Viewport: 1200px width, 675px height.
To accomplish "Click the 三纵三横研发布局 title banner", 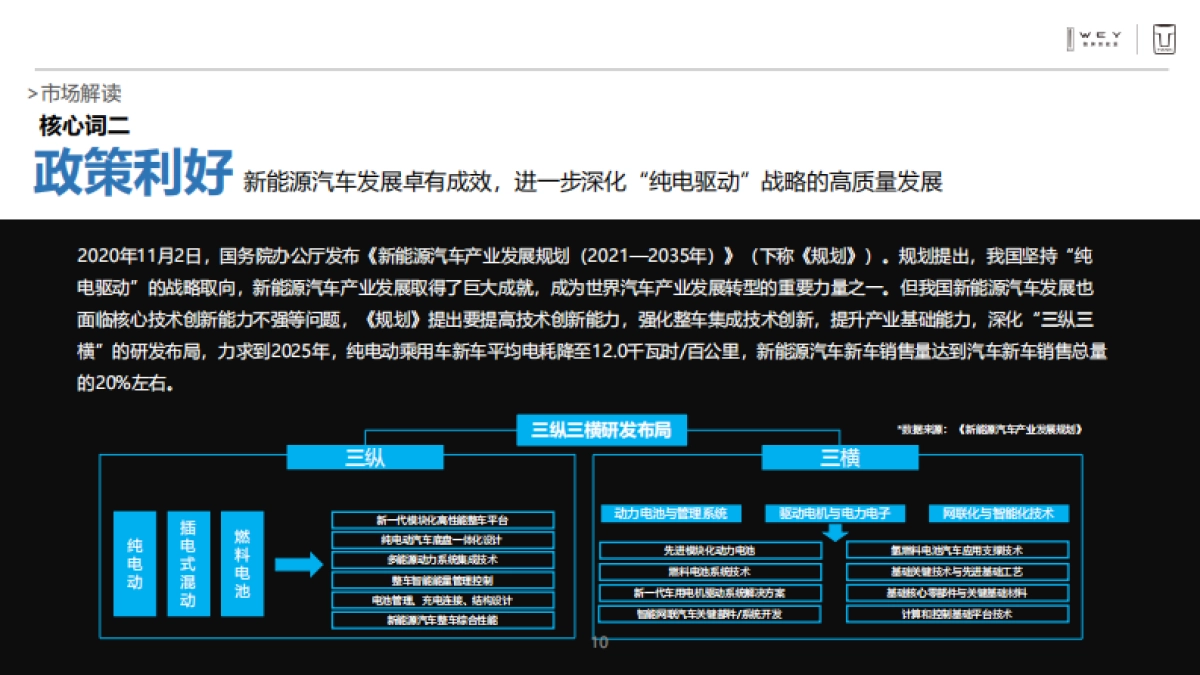I will point(600,428).
